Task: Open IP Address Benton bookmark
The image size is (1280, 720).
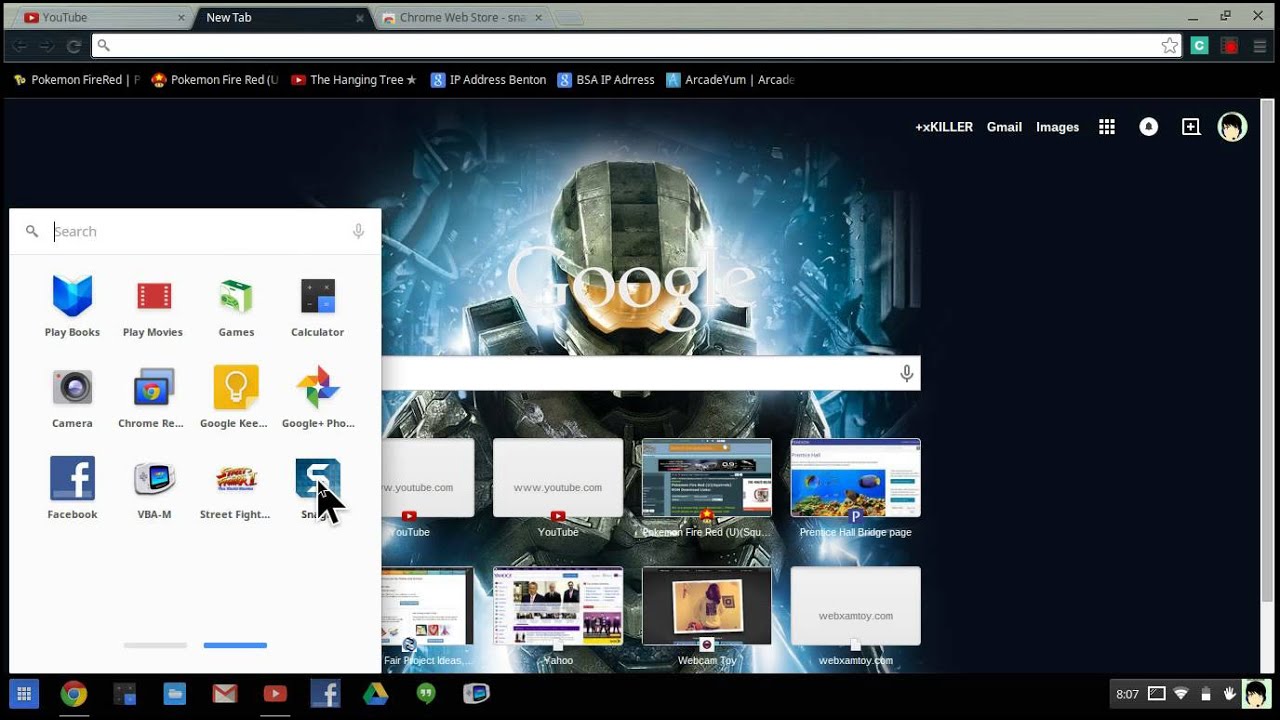Action: [x=488, y=80]
